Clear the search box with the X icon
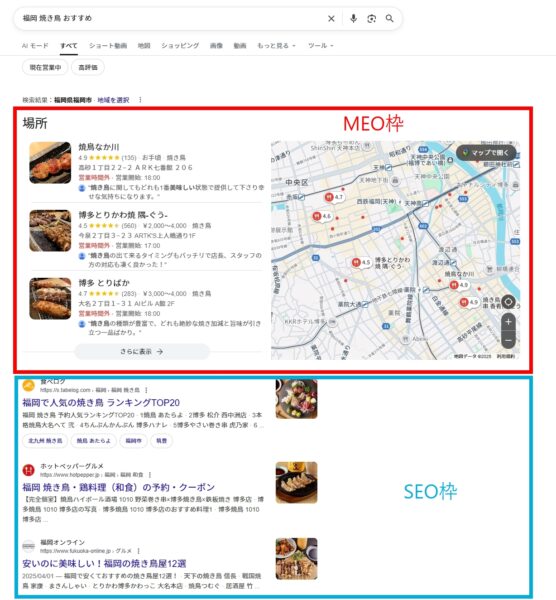This screenshot has width=556, height=600. point(331,18)
